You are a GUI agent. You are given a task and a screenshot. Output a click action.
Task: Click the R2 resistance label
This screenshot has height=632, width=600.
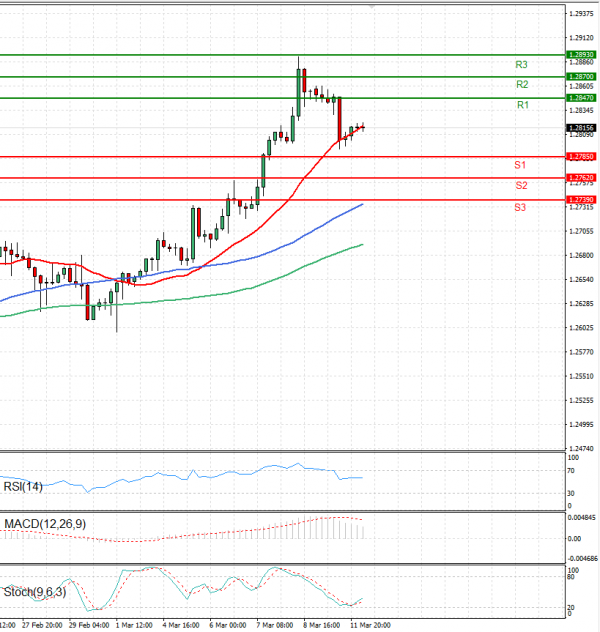coord(522,84)
